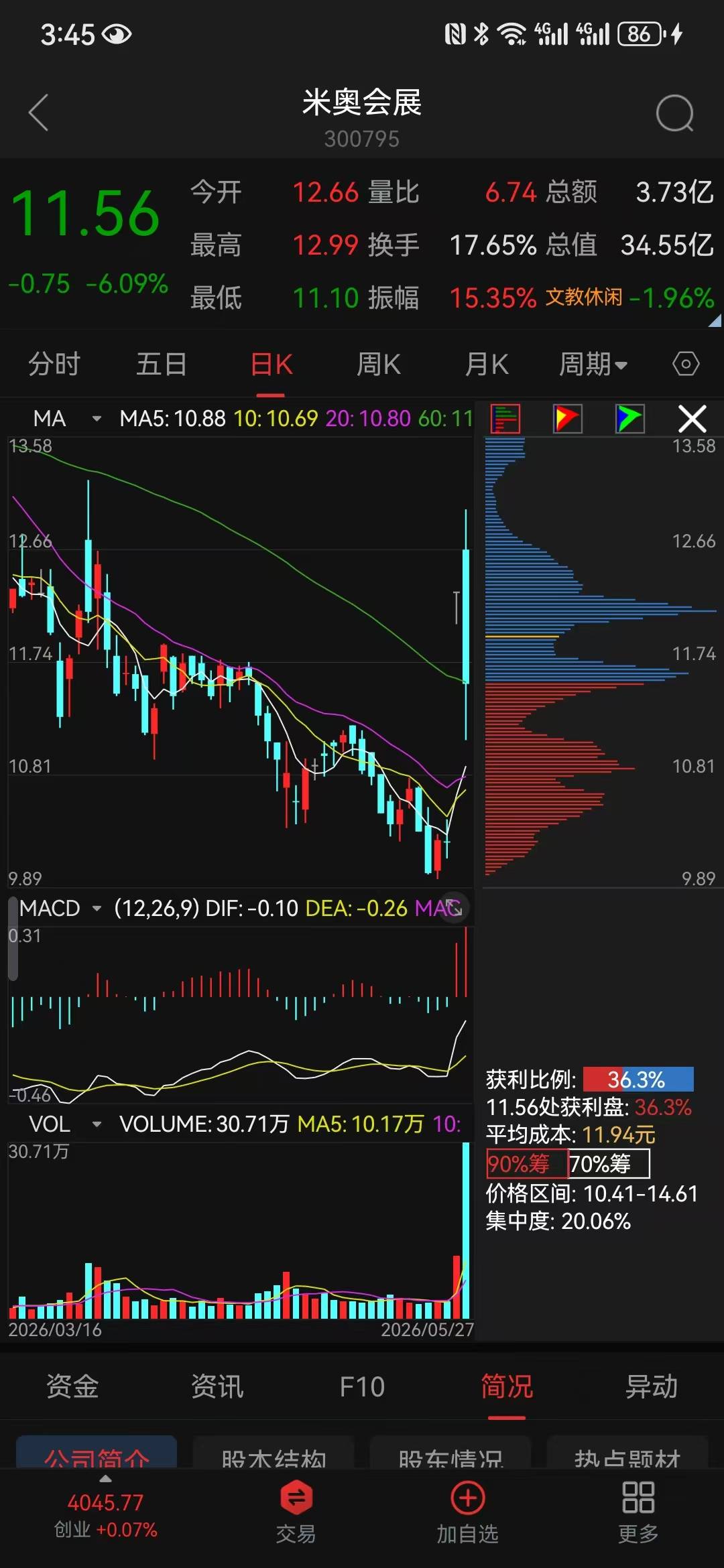Screen dimensions: 724x1568
Task: Switch to 五日 chart tab
Action: (162, 365)
